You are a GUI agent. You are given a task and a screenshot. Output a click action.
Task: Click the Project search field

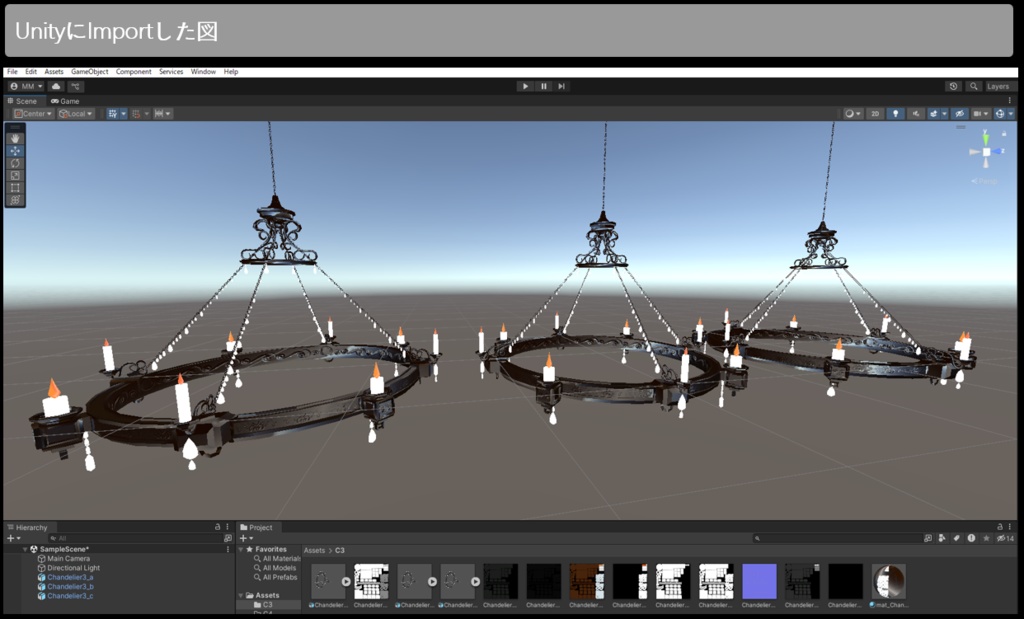(836, 539)
